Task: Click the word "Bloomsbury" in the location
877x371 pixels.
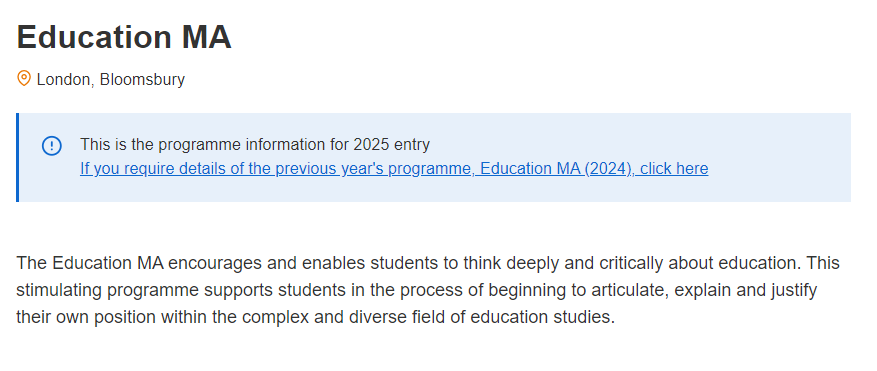Action: pos(143,80)
